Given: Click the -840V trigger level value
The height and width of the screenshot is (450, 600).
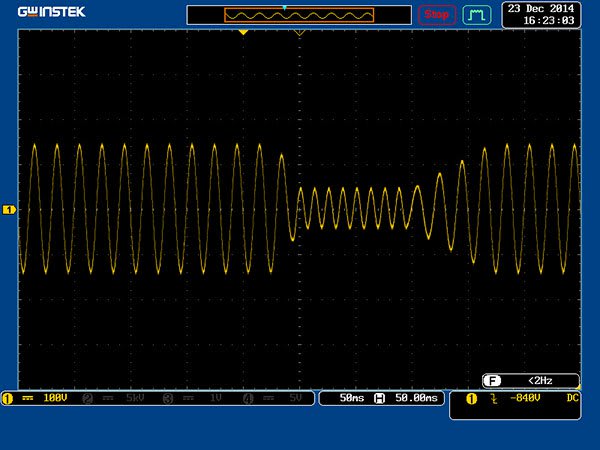Looking at the screenshot, I should tap(525, 398).
